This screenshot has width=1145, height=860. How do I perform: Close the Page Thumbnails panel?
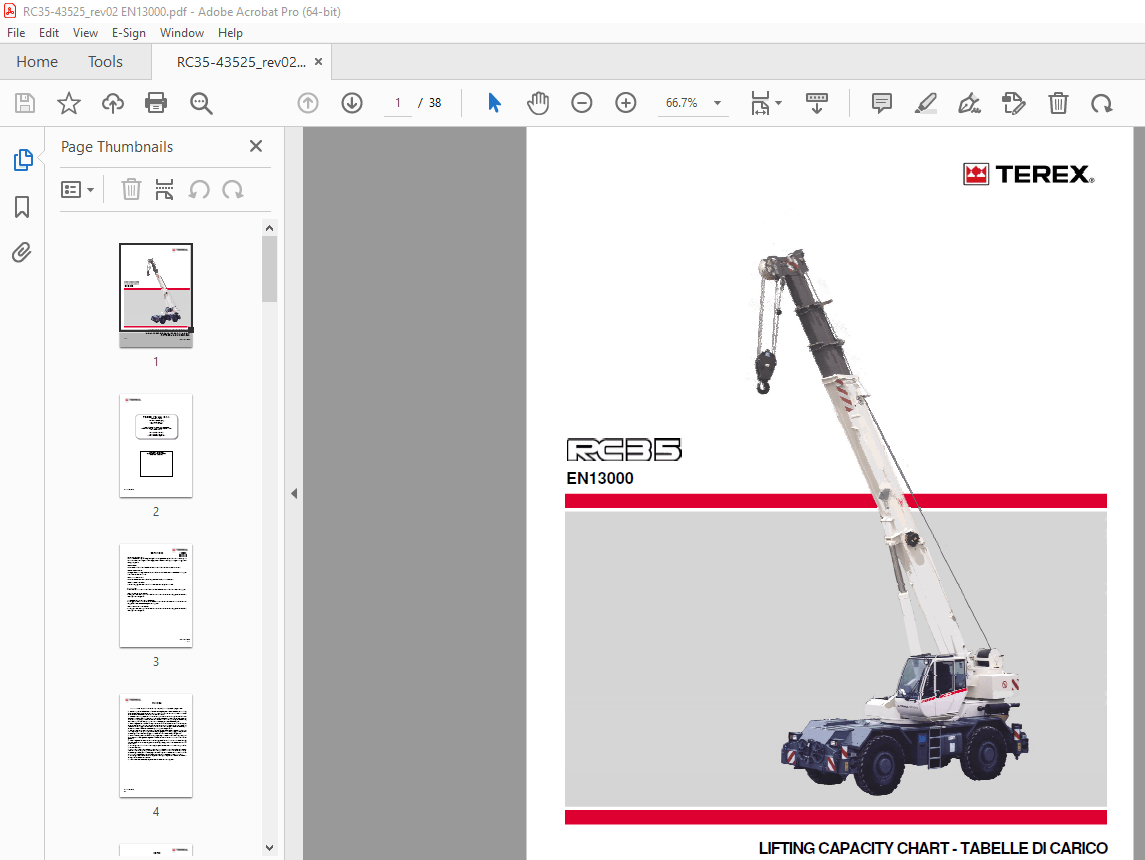coord(255,146)
